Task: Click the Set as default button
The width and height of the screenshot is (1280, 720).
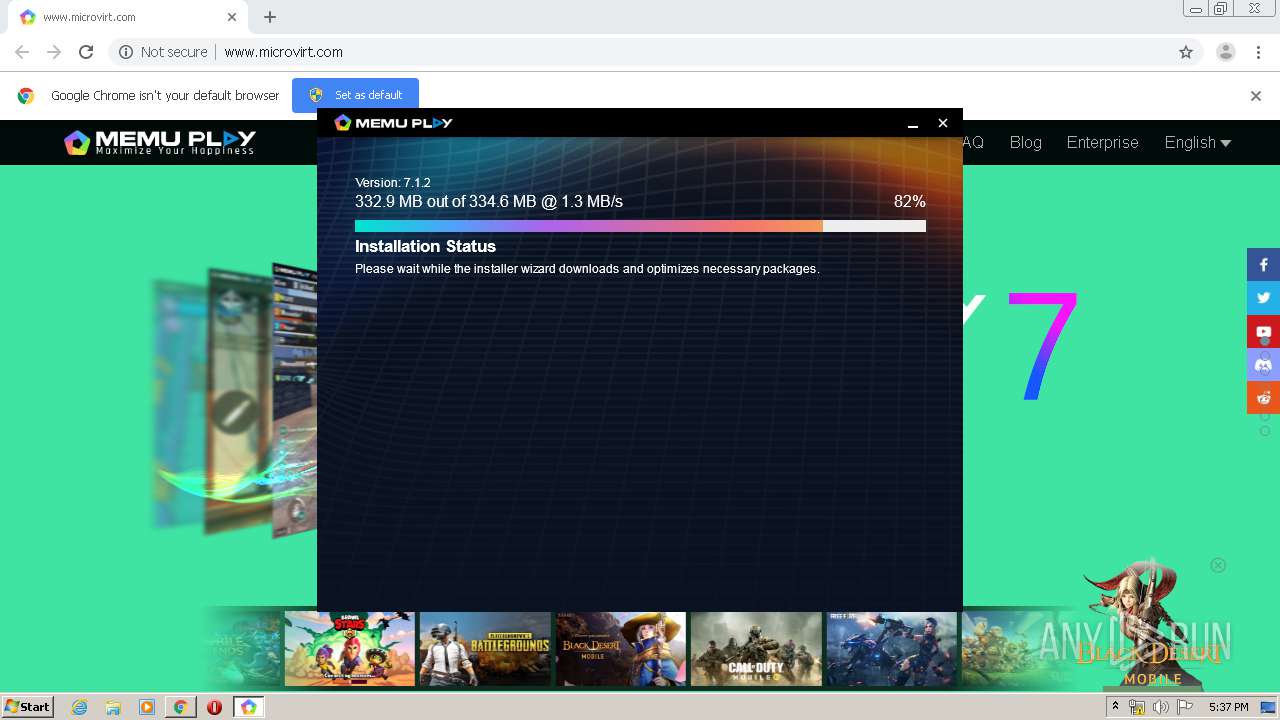Action: click(x=355, y=95)
